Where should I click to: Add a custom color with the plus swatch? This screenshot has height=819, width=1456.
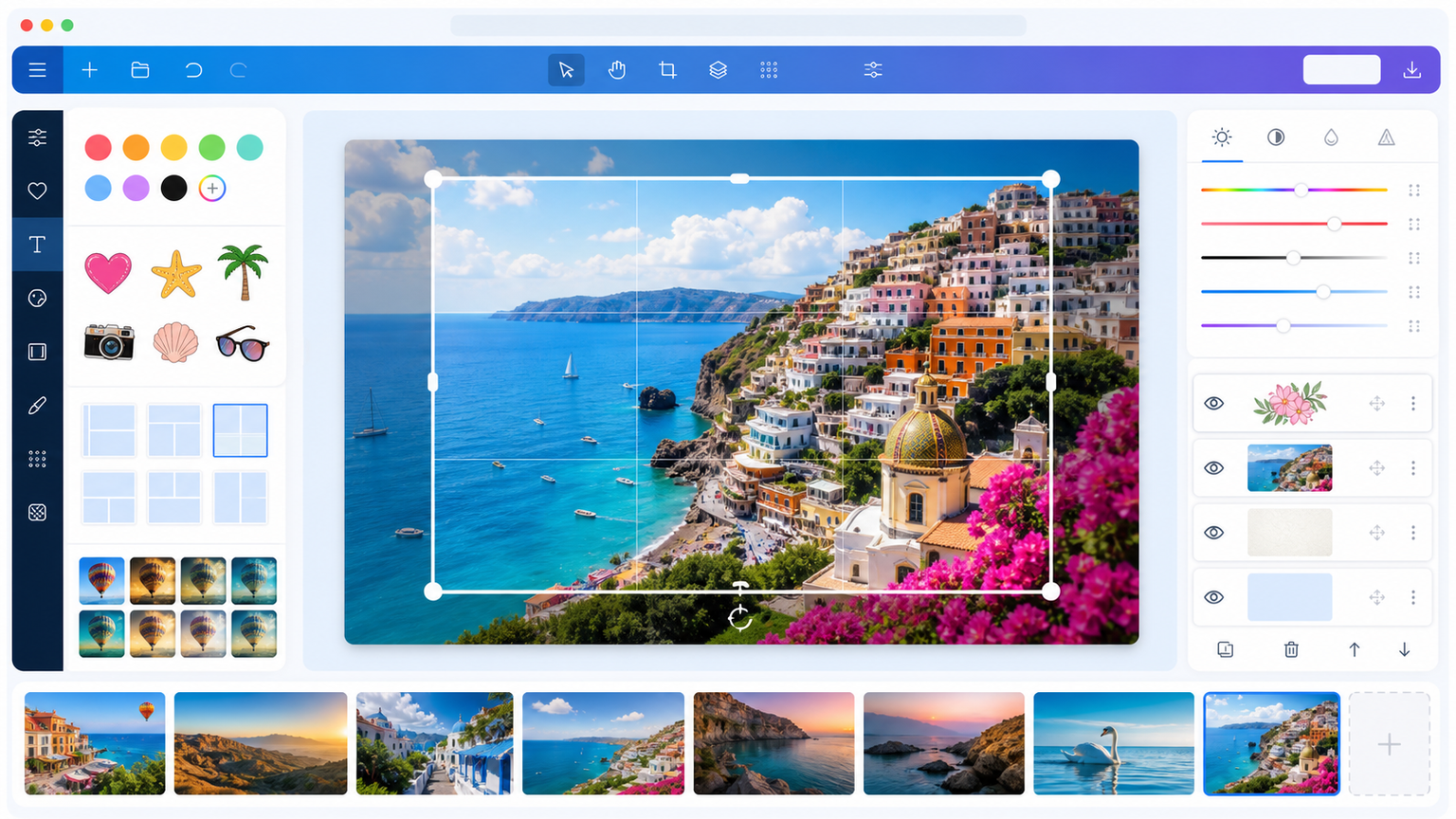pos(212,189)
